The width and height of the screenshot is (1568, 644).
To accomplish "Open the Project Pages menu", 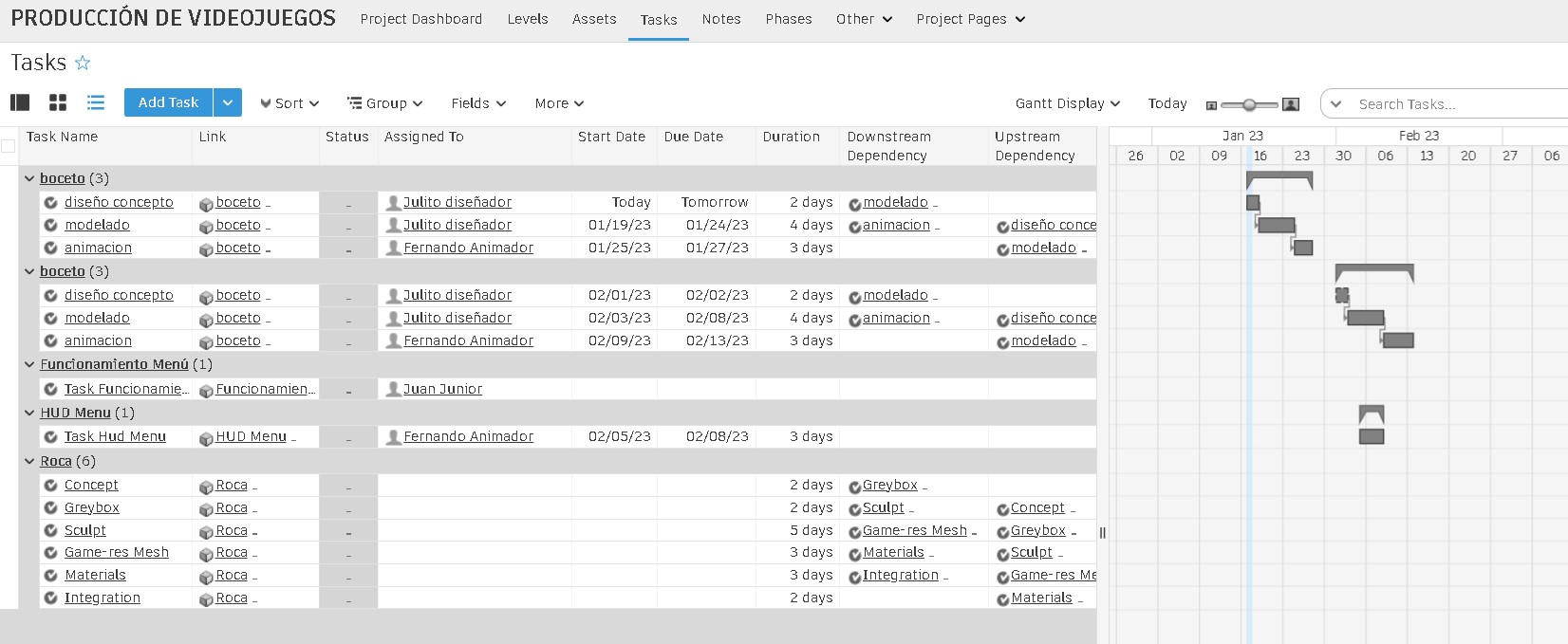I will (x=970, y=19).
